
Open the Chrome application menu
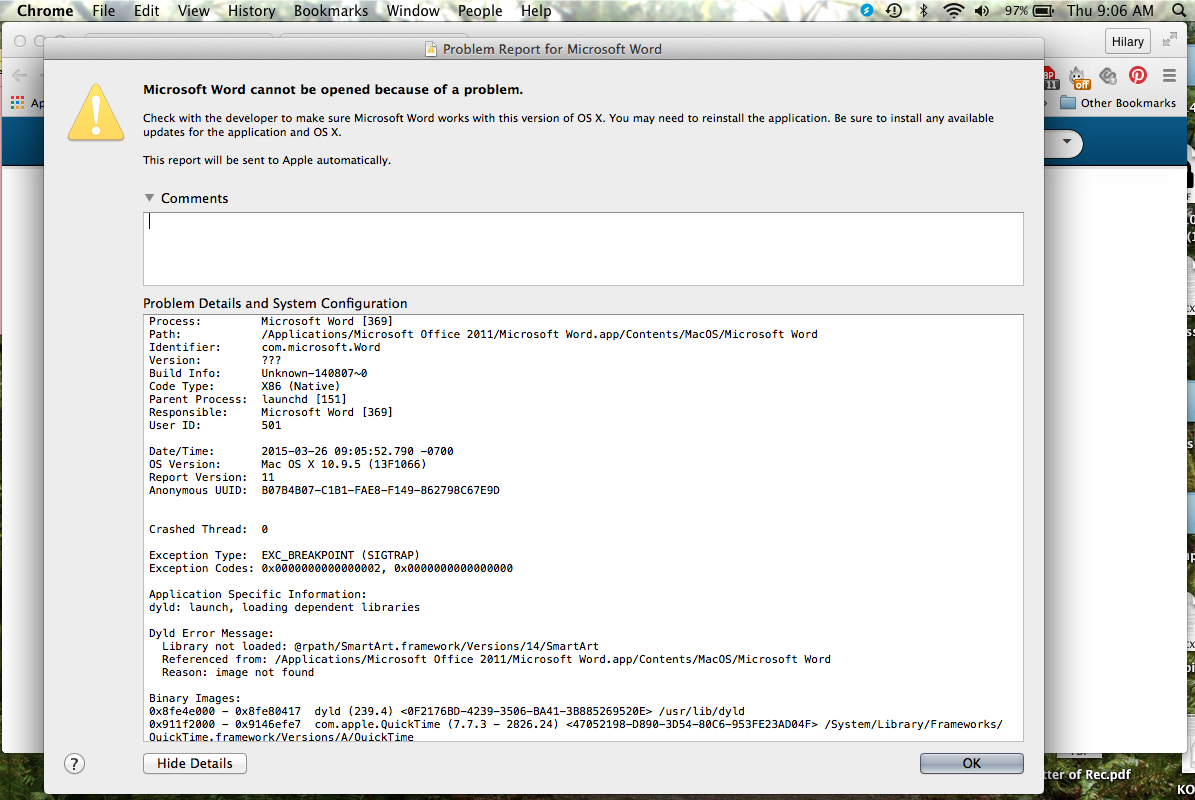[x=45, y=11]
